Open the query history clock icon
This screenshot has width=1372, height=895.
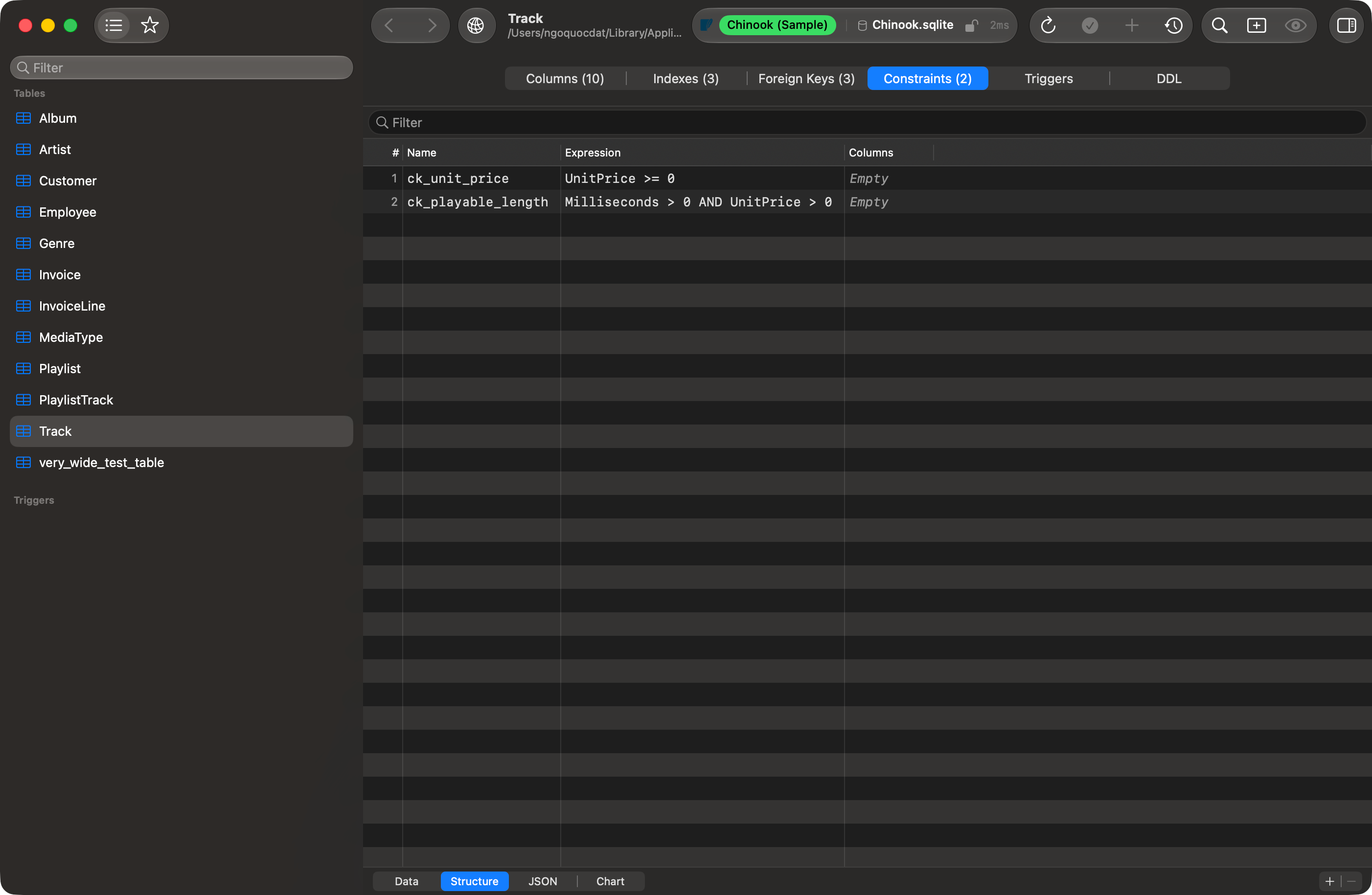(1174, 25)
